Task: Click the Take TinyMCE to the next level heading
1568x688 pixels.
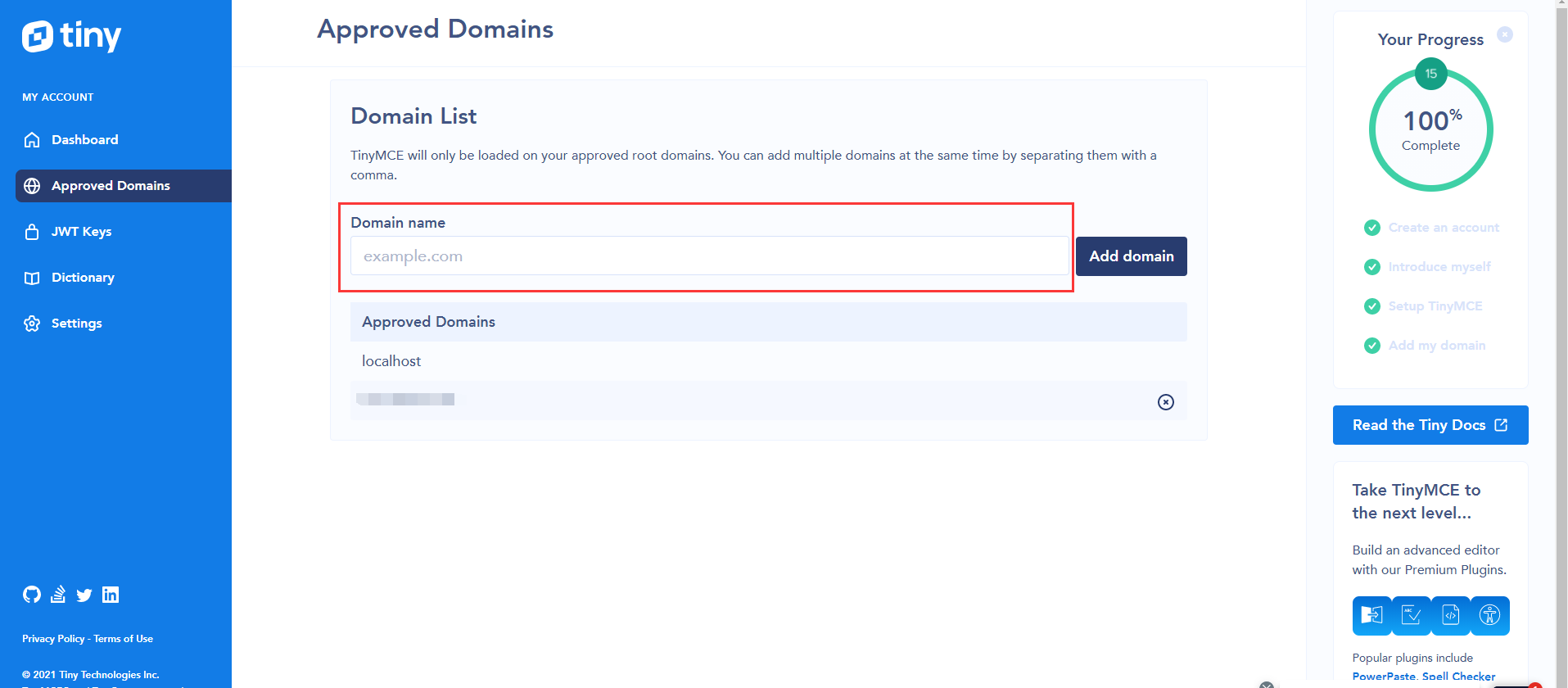Action: [1417, 501]
